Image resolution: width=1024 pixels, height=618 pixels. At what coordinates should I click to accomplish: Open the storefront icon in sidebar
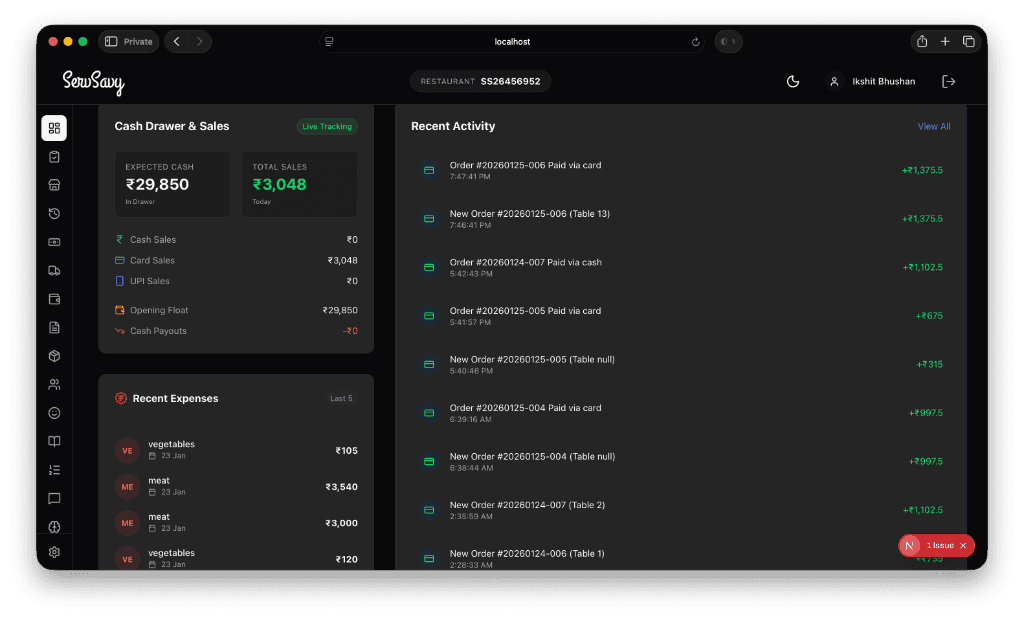point(54,185)
